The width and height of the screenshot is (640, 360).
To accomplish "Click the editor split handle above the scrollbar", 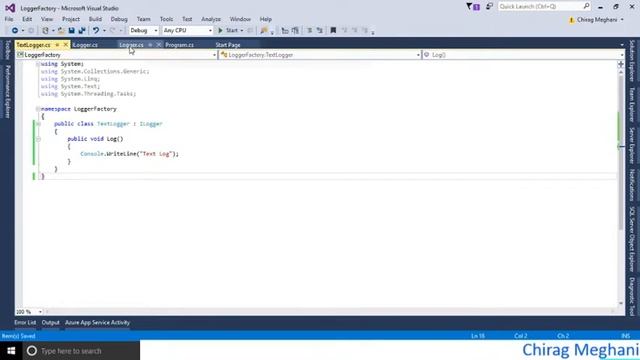I will [621, 64].
